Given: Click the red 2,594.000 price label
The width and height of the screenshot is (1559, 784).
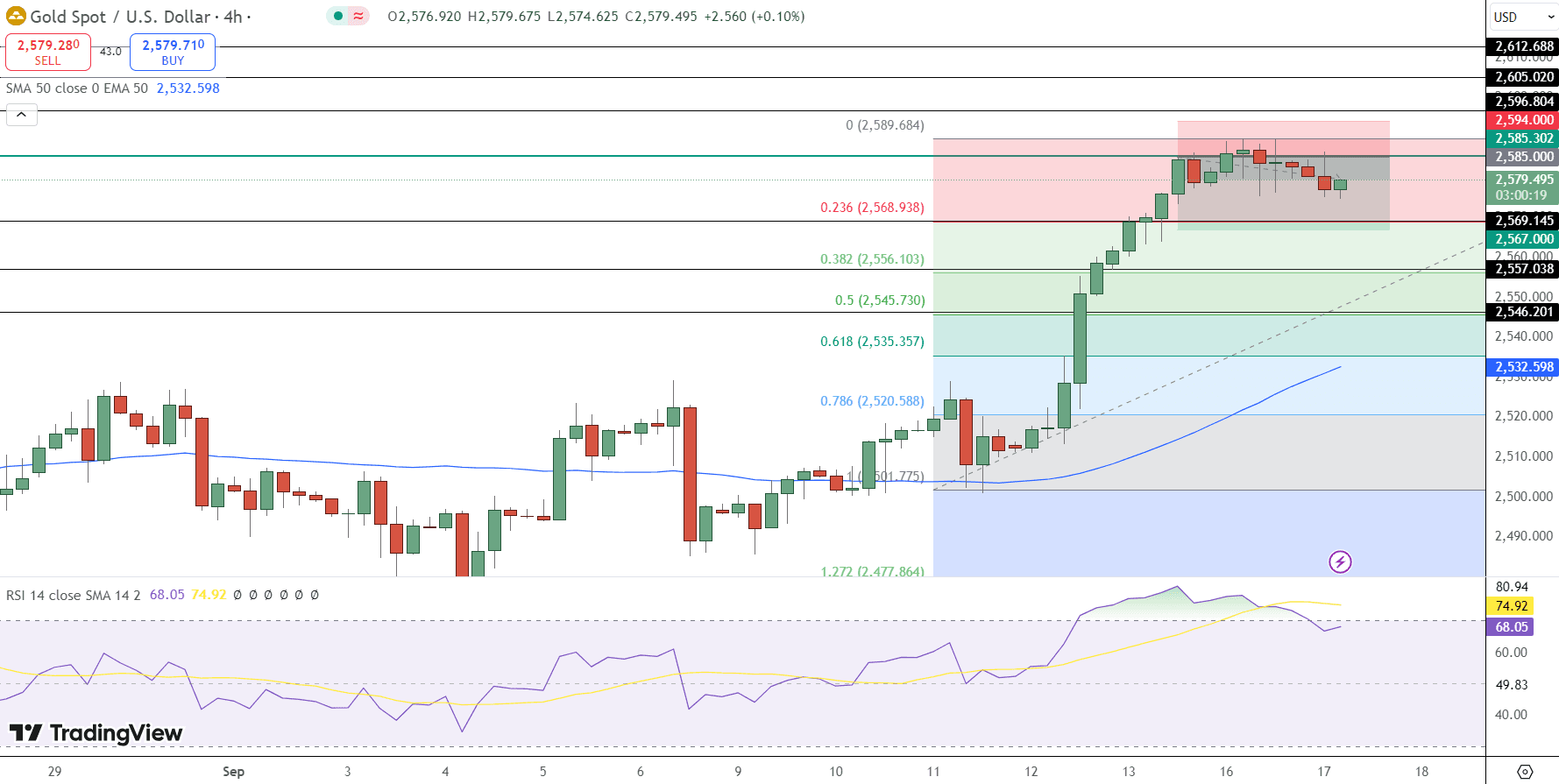Looking at the screenshot, I should click(x=1523, y=120).
